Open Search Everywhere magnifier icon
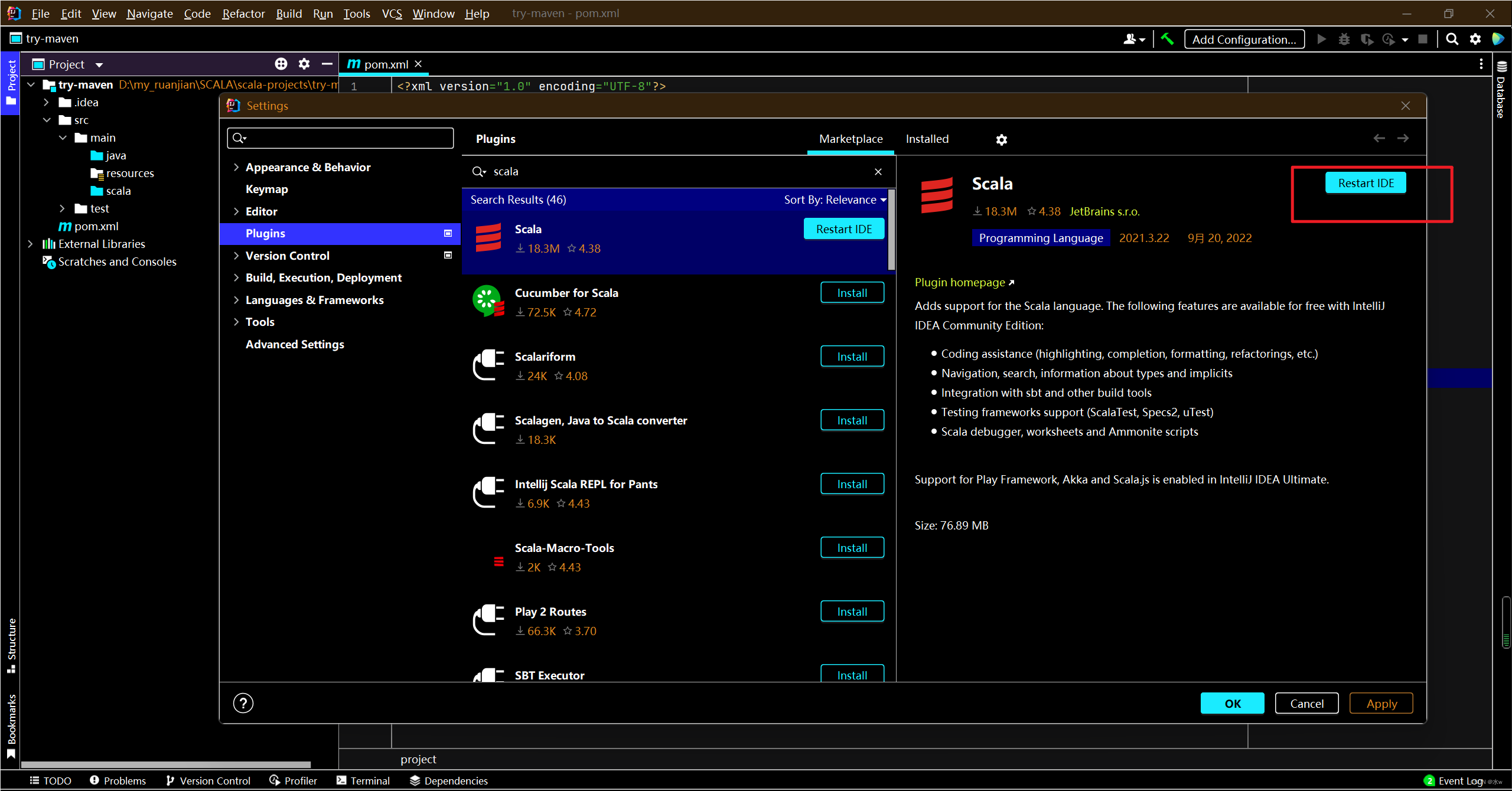This screenshot has width=1512, height=791. 1452,39
